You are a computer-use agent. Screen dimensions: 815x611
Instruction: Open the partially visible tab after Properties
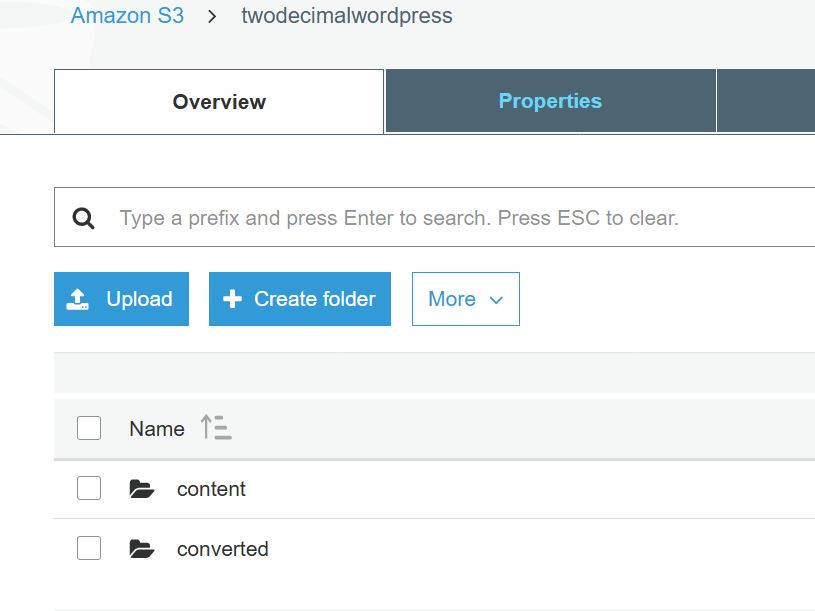click(766, 101)
